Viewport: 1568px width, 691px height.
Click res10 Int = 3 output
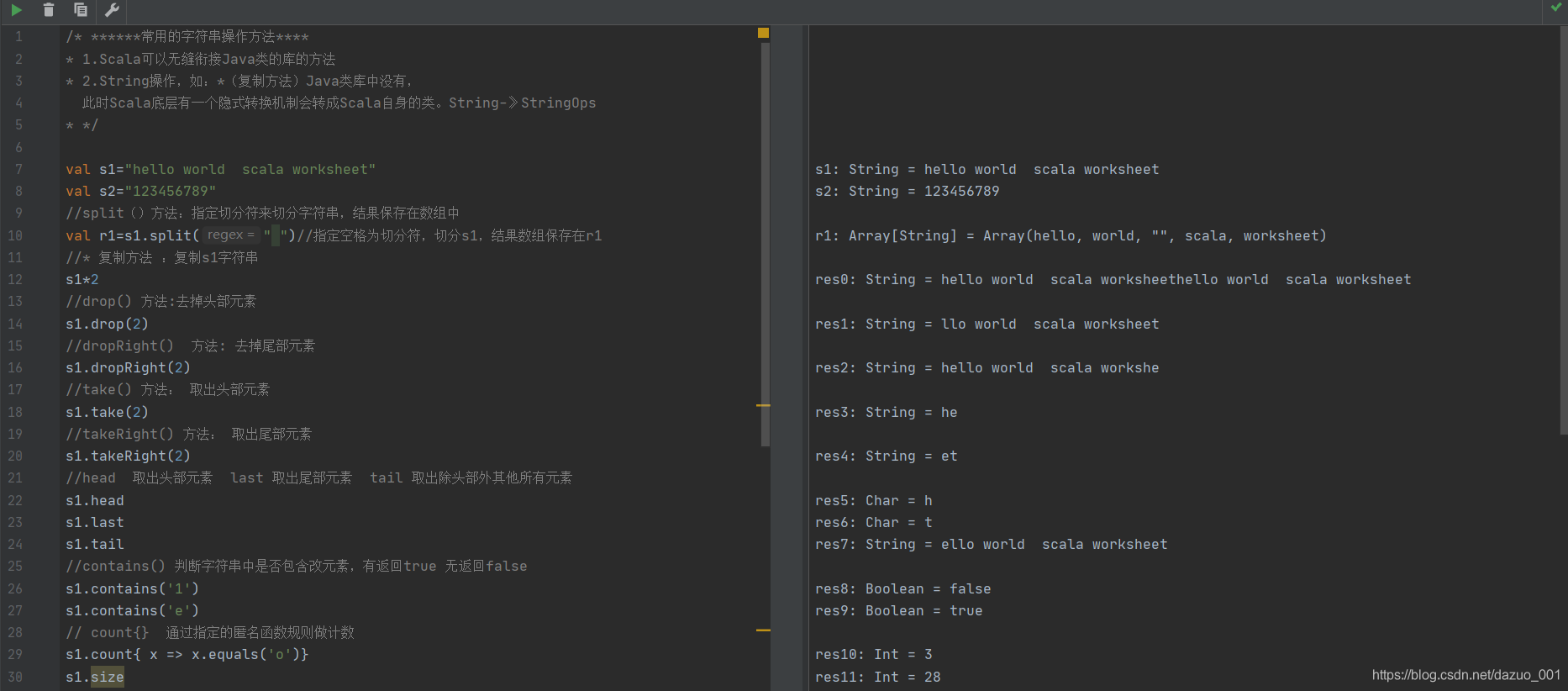[x=873, y=655]
